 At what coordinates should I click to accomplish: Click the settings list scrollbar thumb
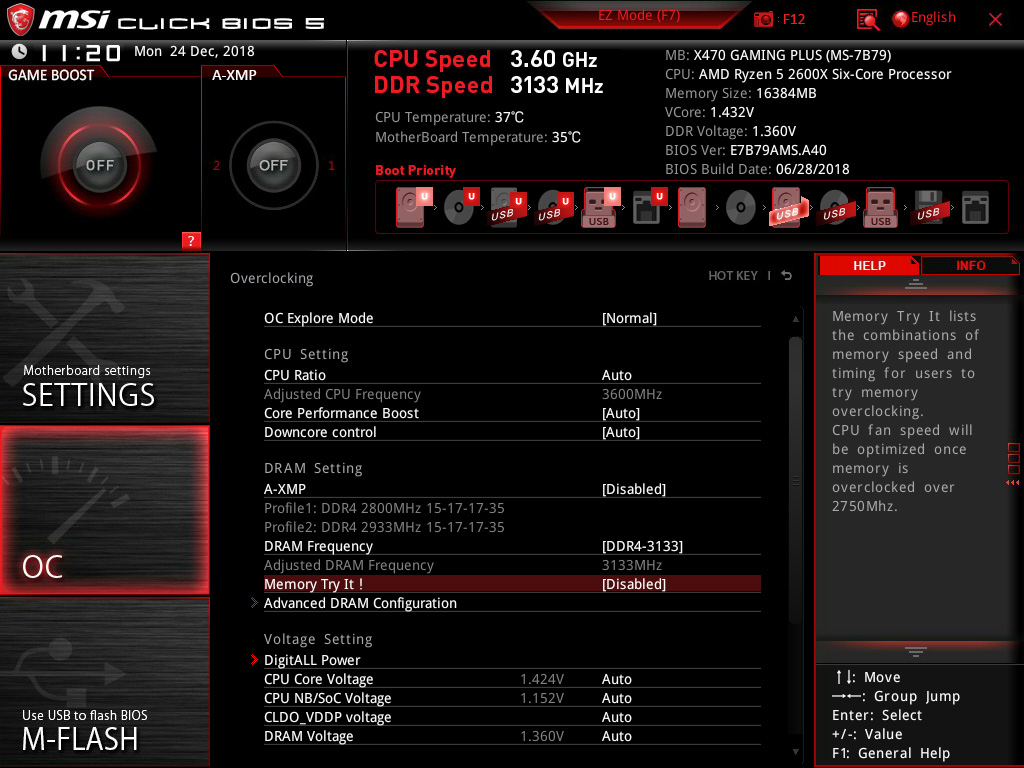(x=795, y=480)
